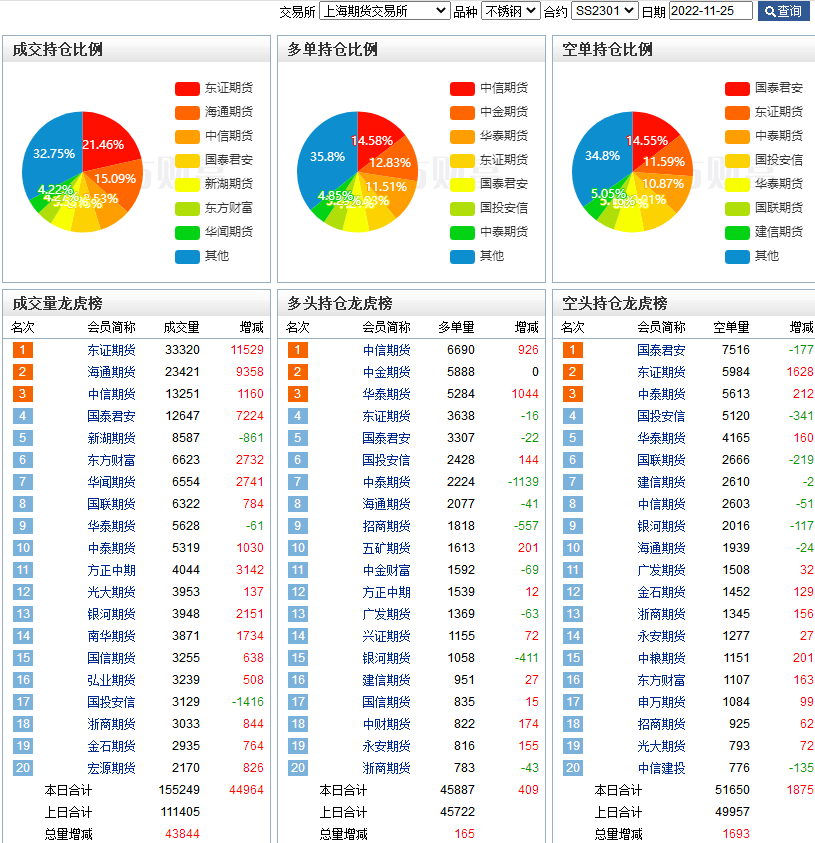
Task: Click 上日合计 total 49957
Action: tap(732, 812)
